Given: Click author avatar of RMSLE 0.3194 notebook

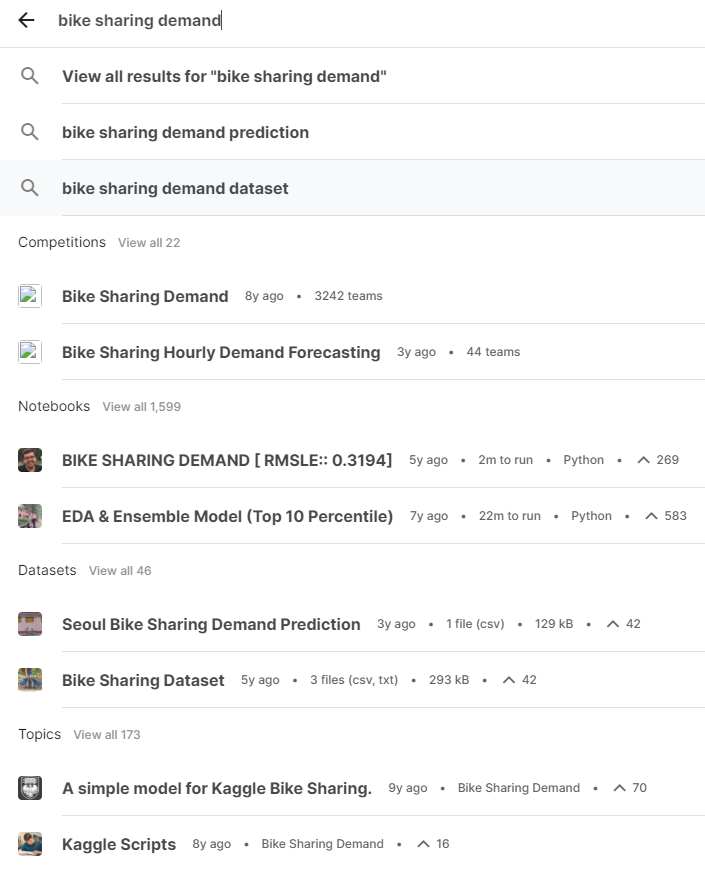Looking at the screenshot, I should point(30,460).
